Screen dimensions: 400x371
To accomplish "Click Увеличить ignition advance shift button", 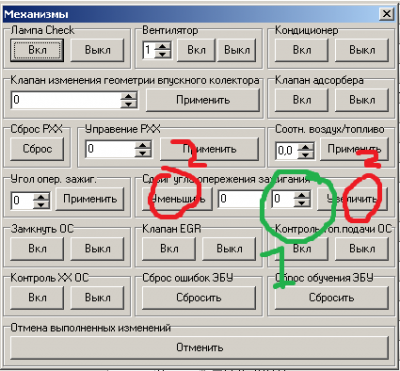I will (352, 199).
